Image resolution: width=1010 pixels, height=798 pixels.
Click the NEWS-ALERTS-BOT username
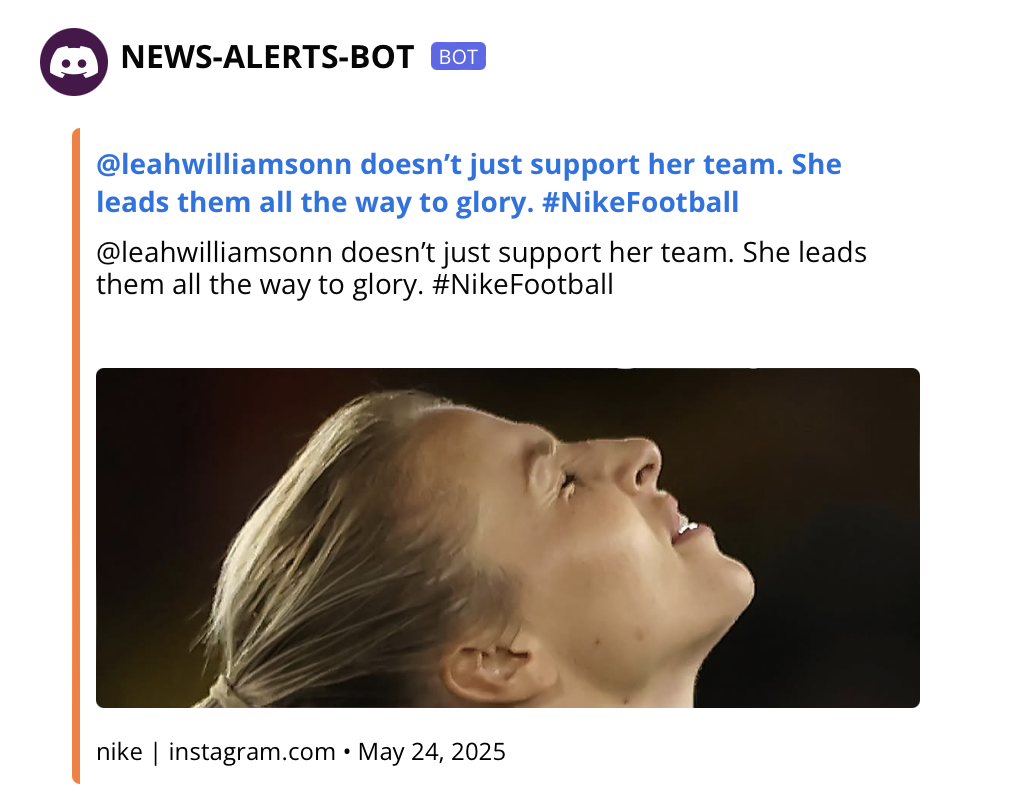coord(267,57)
